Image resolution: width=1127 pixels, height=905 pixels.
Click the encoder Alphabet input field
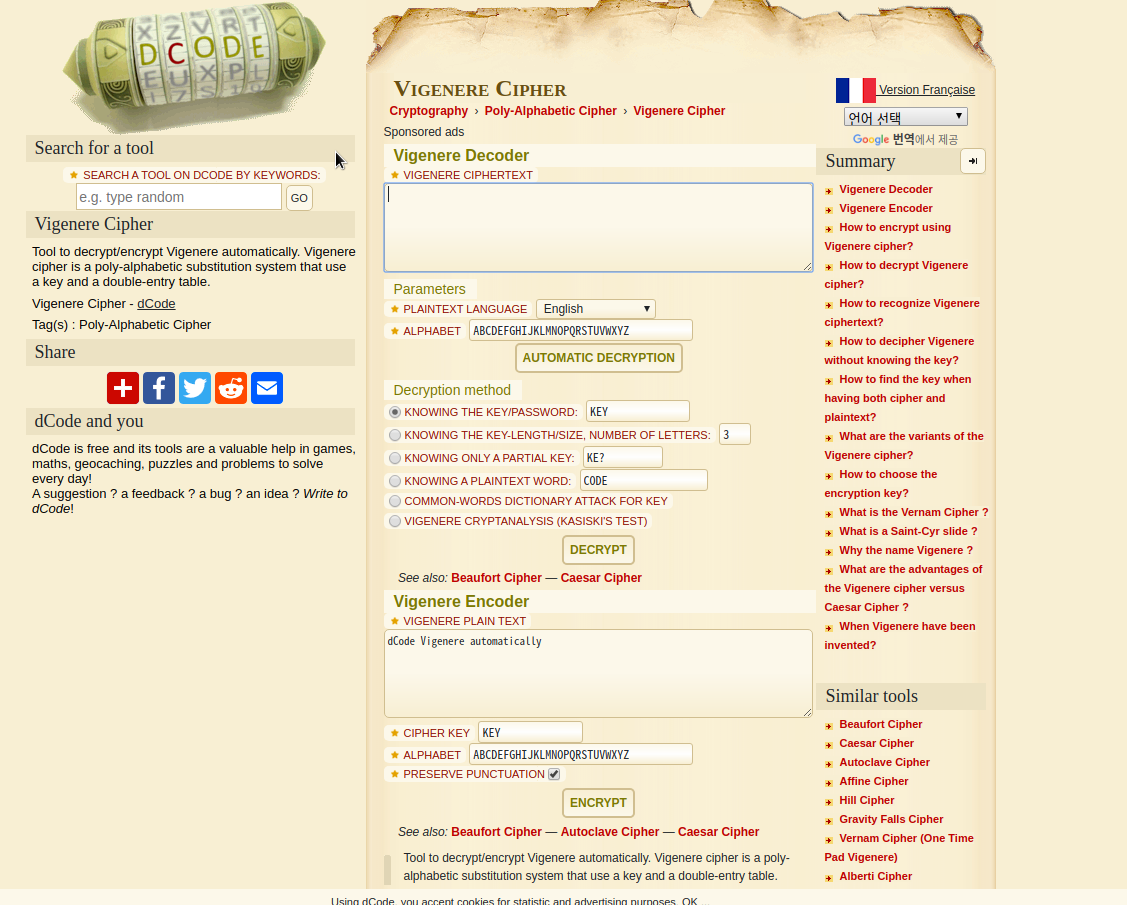(x=581, y=754)
